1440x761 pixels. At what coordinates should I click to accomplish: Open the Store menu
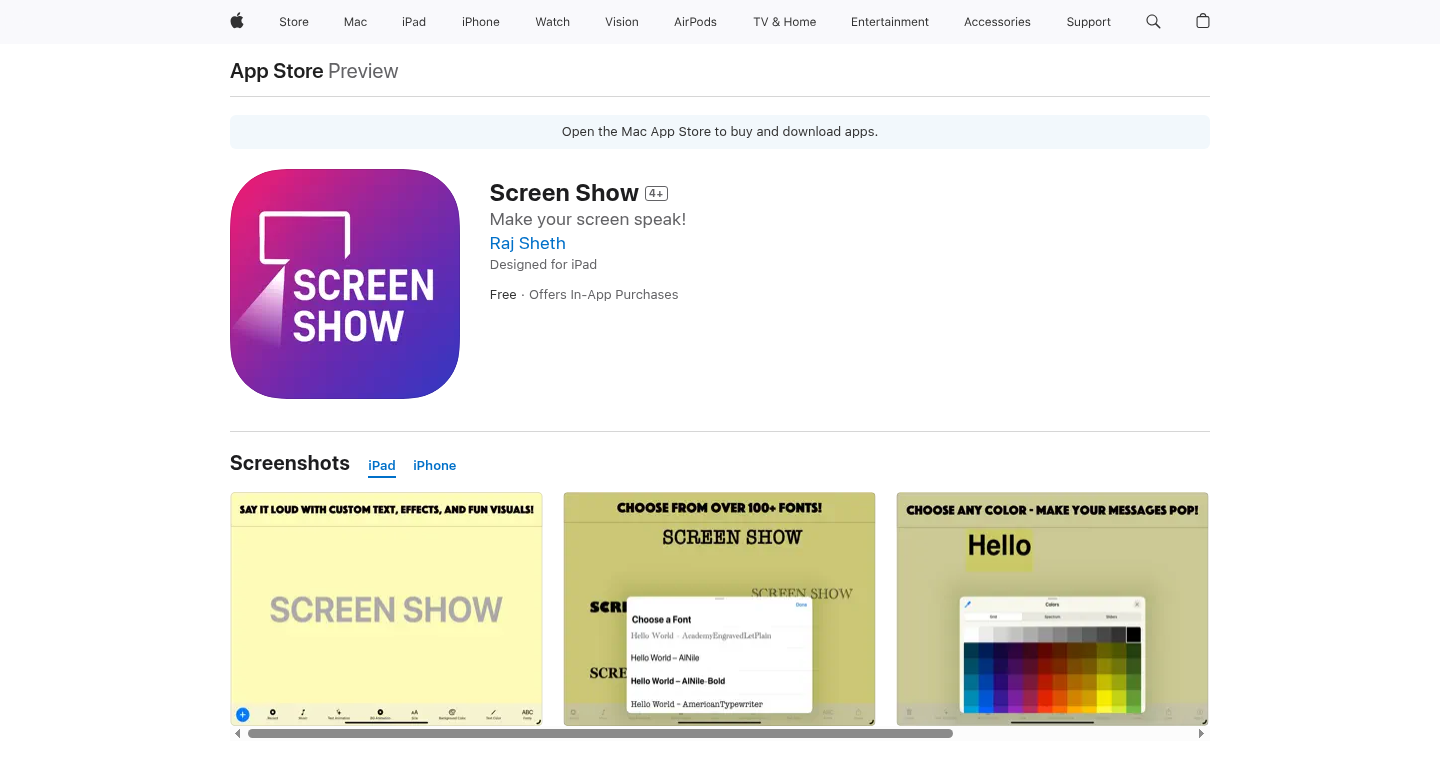pyautogui.click(x=294, y=22)
